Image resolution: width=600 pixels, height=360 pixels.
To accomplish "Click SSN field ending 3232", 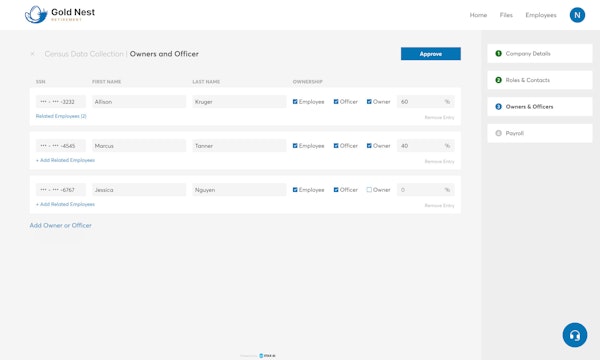I will 61,102.
